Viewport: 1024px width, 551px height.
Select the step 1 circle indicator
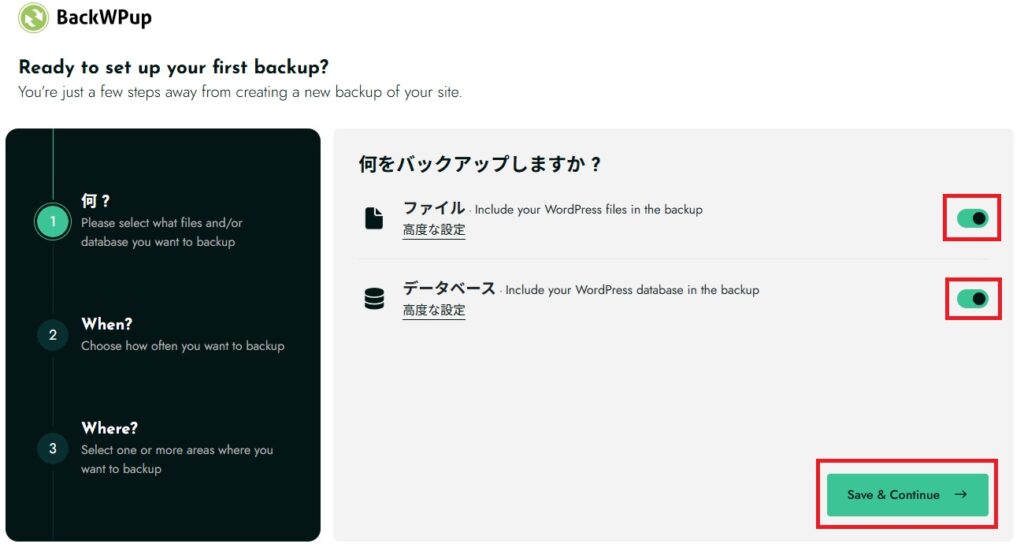[53, 221]
